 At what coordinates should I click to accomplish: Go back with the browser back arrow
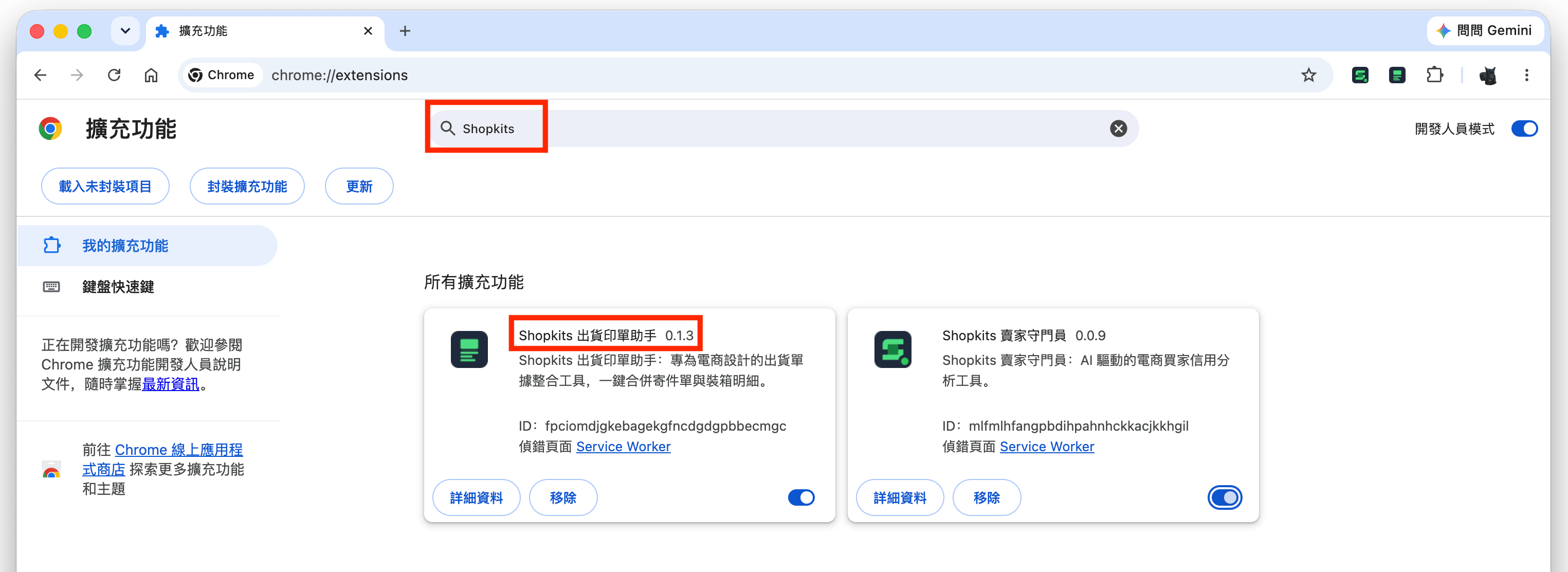point(40,76)
